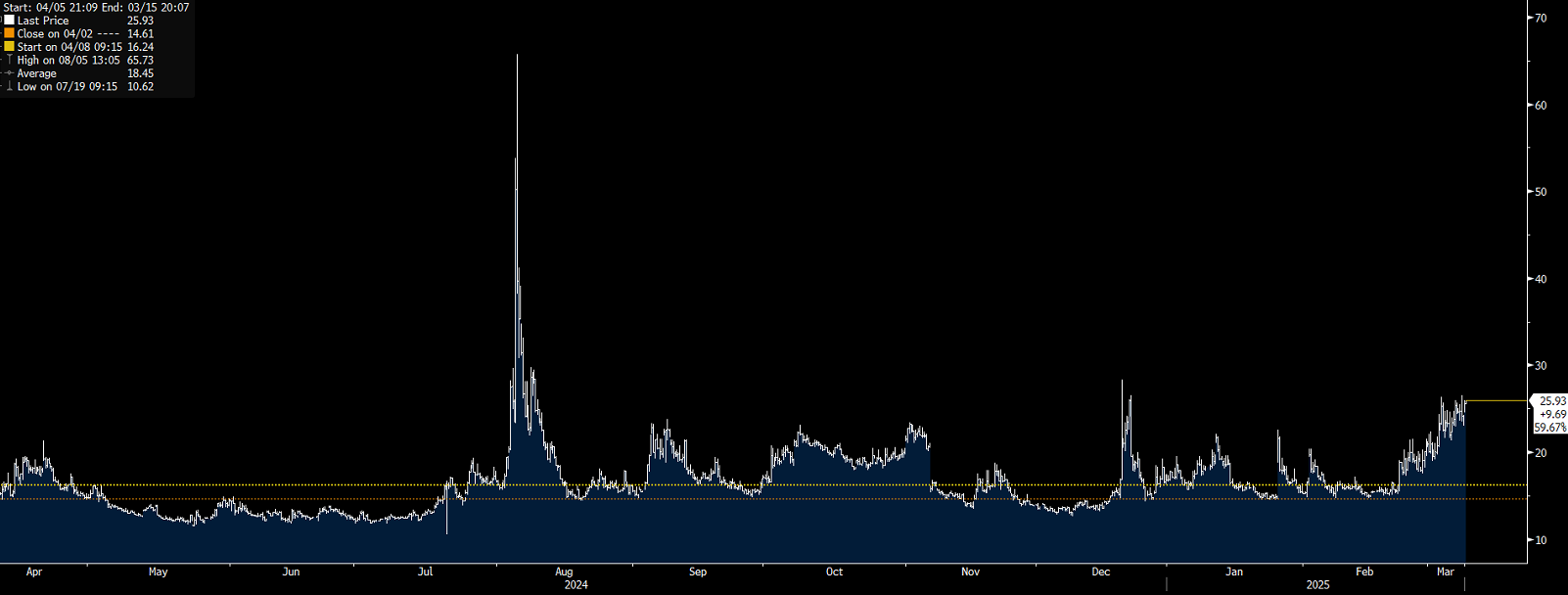Screen dimensions: 1568x595
Task: Click the High marker icon in legend
Action: point(9,60)
